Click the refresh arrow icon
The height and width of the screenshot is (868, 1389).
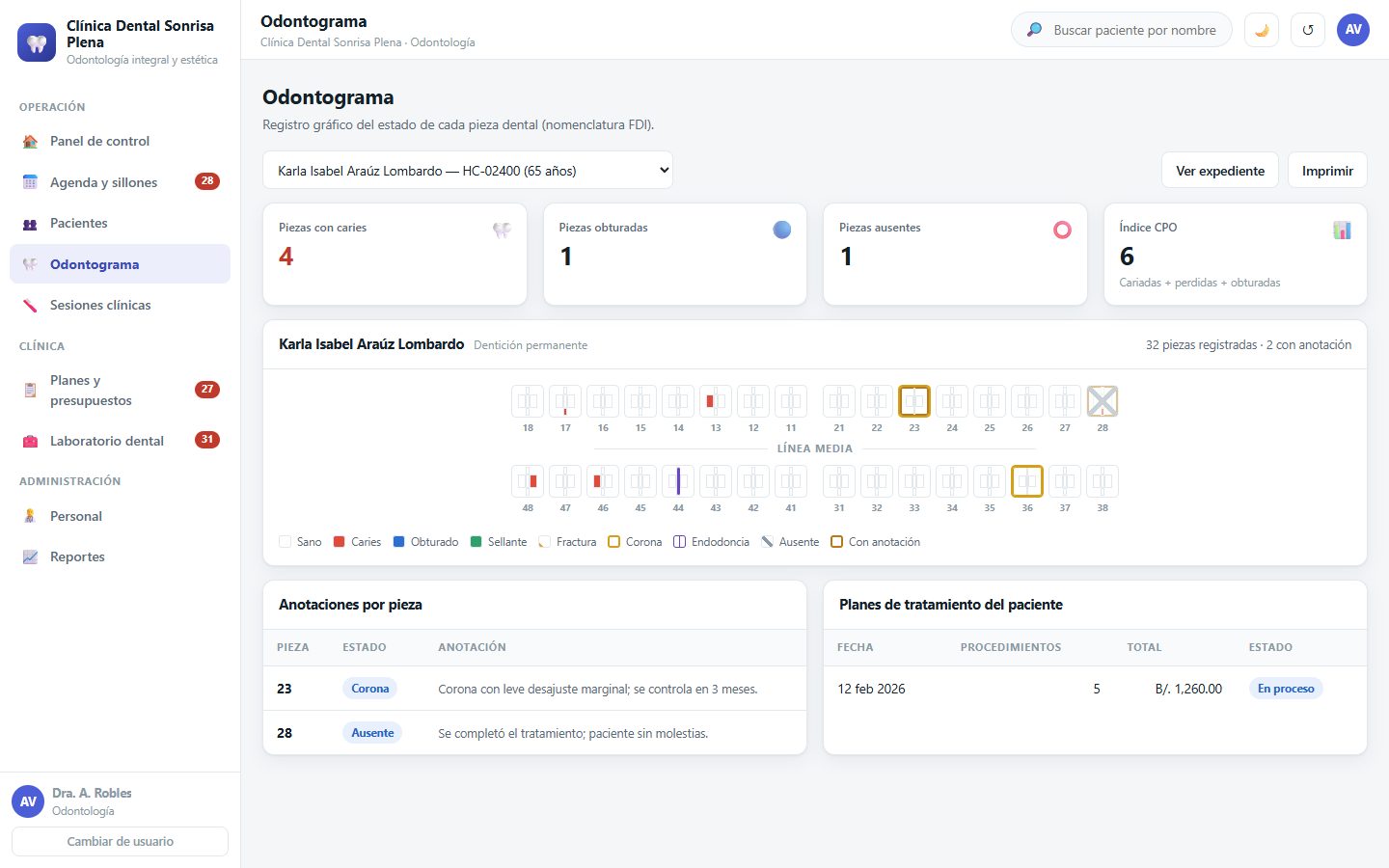point(1308,30)
